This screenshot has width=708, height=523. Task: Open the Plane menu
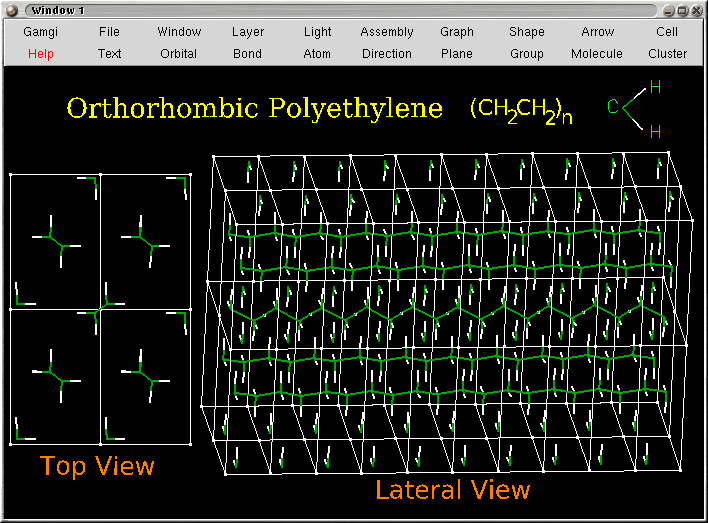(x=457, y=54)
